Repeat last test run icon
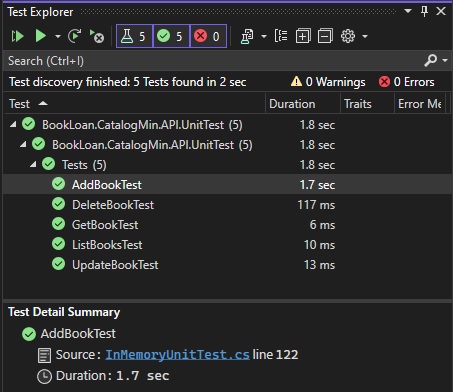Viewport: 453px width, 392px height. [x=75, y=36]
